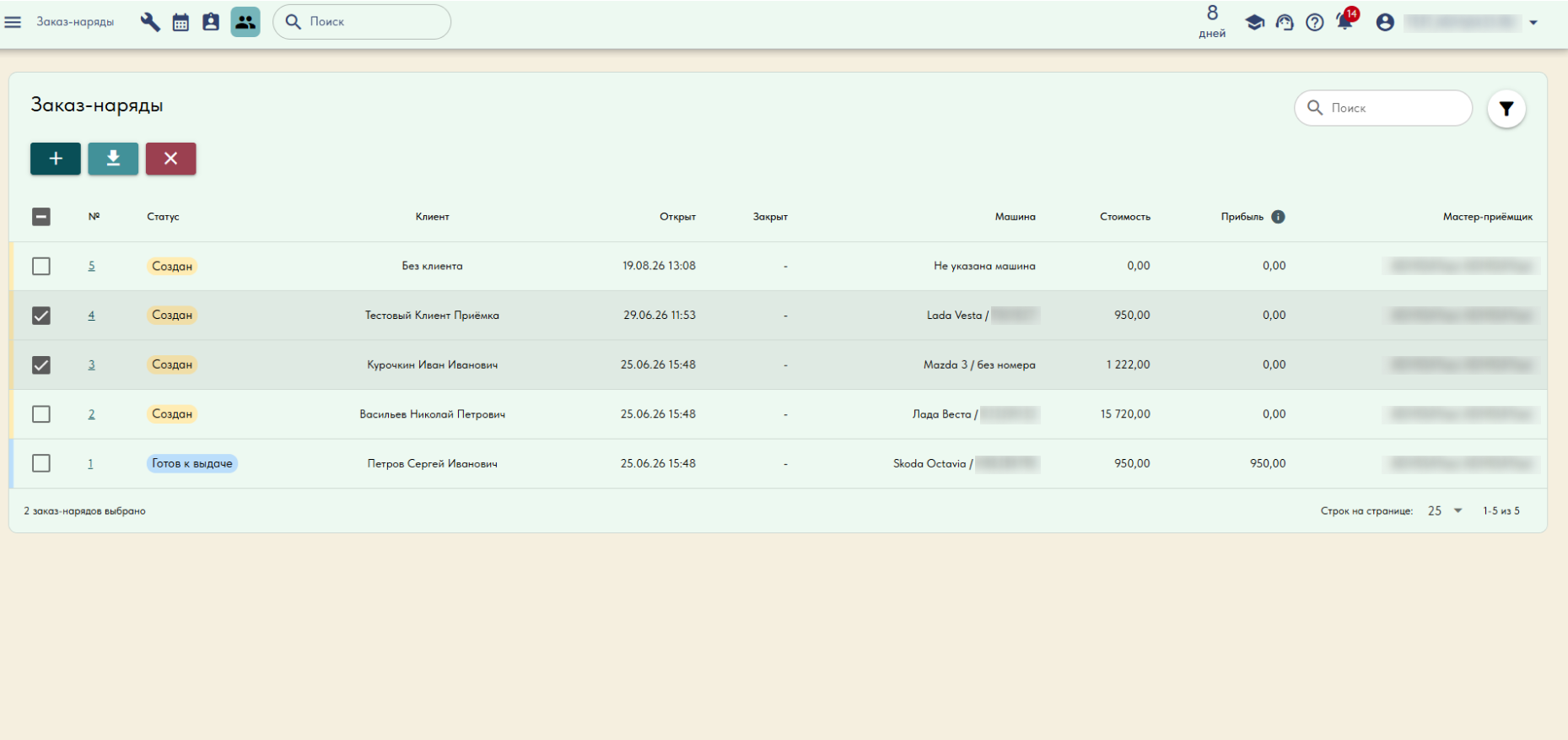Open work order number 4 link
This screenshot has width=1568, height=740.
(91, 316)
